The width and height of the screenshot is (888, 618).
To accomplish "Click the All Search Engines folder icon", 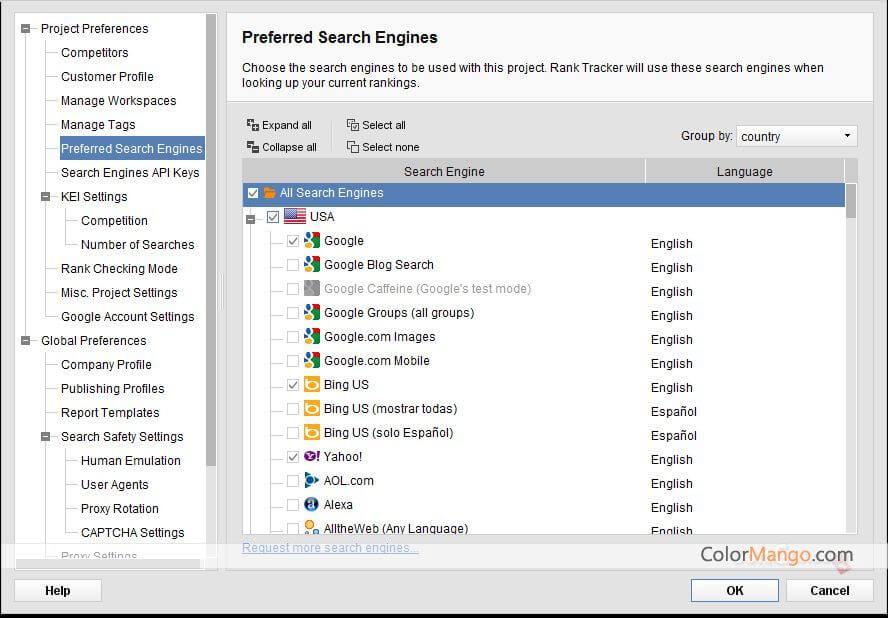I will 269,193.
